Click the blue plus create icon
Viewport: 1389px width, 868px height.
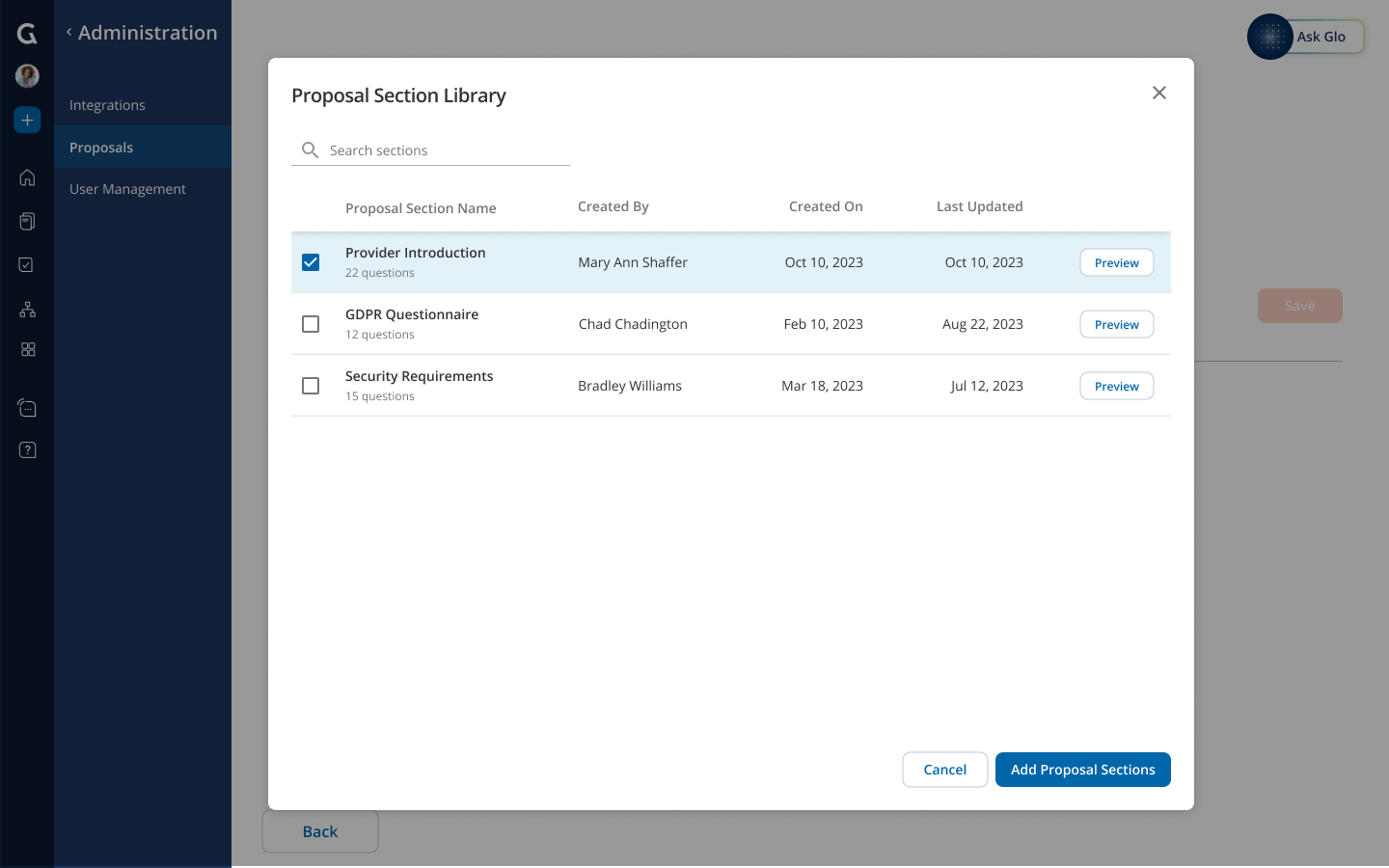(x=27, y=120)
